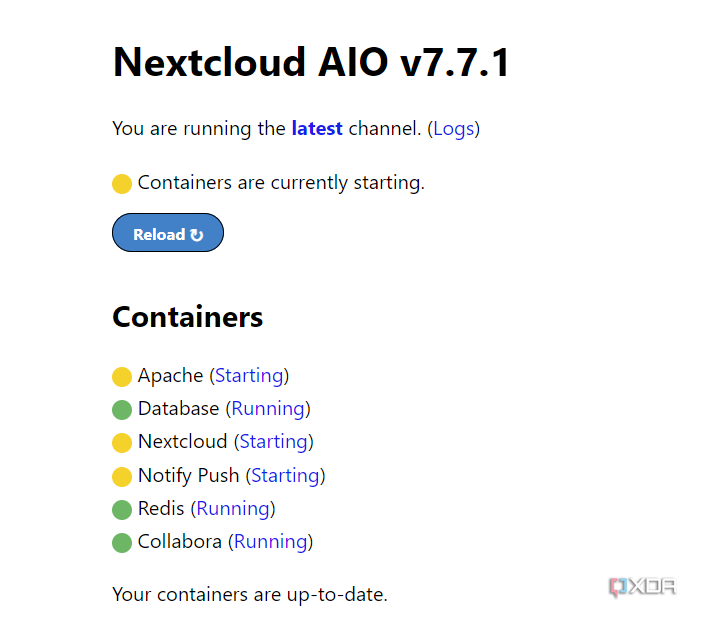Click yellow dot beside 'Containers are currently starting'
Viewport: 708px width, 630px height.
tap(122, 184)
